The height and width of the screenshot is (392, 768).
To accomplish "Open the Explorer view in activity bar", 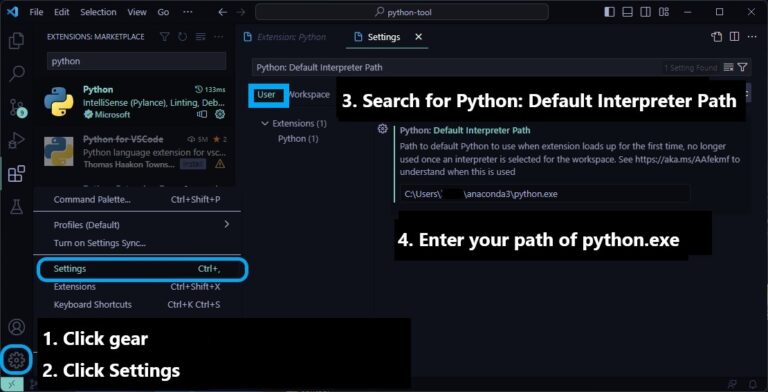I will [x=16, y=41].
